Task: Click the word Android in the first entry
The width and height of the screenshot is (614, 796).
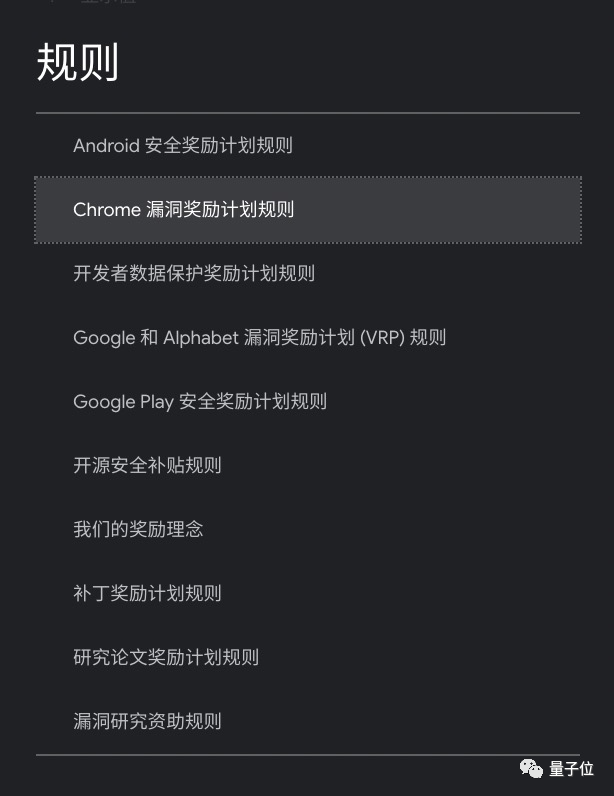Action: pos(106,146)
